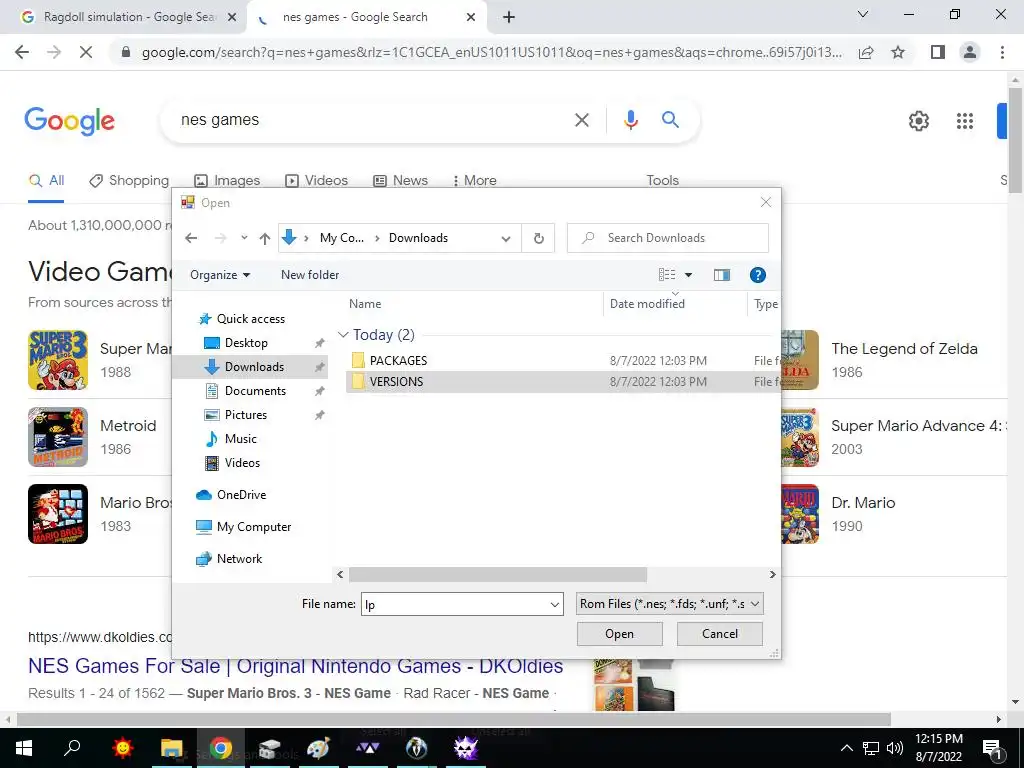
Task: Cancel the Open dialog
Action: point(720,633)
